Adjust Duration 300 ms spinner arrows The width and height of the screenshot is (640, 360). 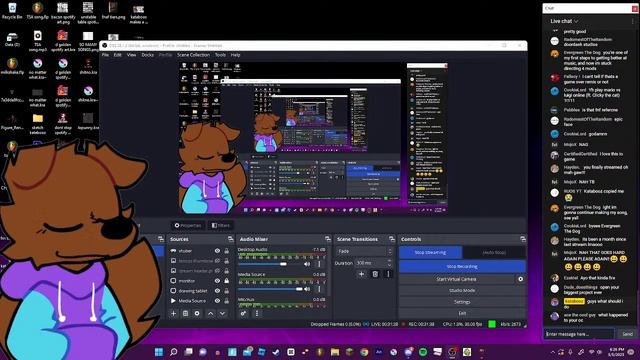tap(389, 263)
